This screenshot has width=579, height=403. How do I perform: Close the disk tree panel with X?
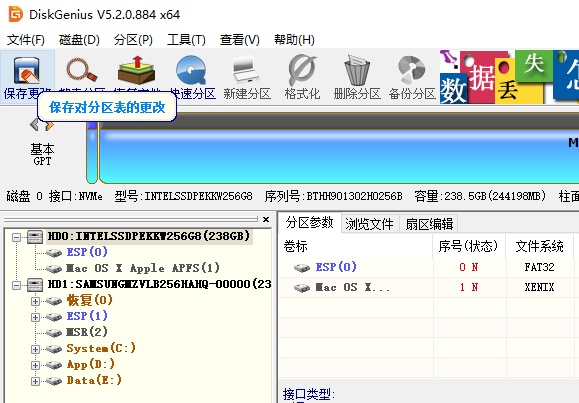click(x=266, y=219)
